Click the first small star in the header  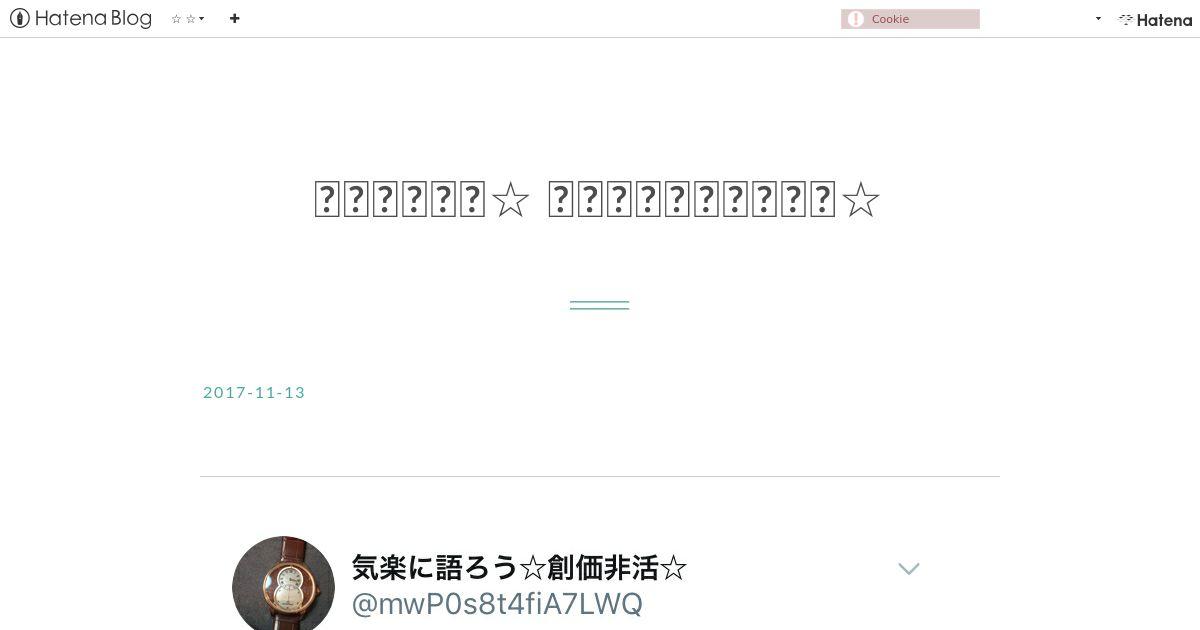click(x=176, y=19)
